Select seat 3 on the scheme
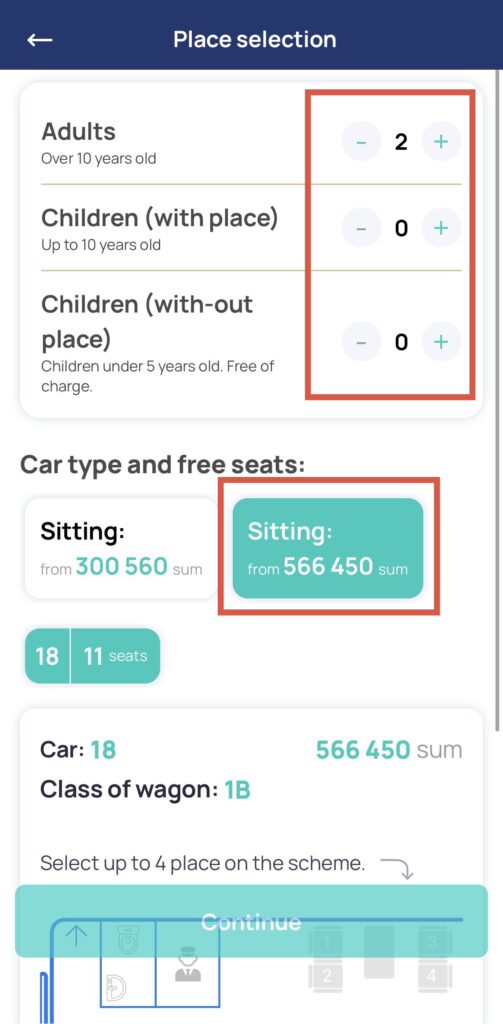The height and width of the screenshot is (1024, 503). pos(432,942)
